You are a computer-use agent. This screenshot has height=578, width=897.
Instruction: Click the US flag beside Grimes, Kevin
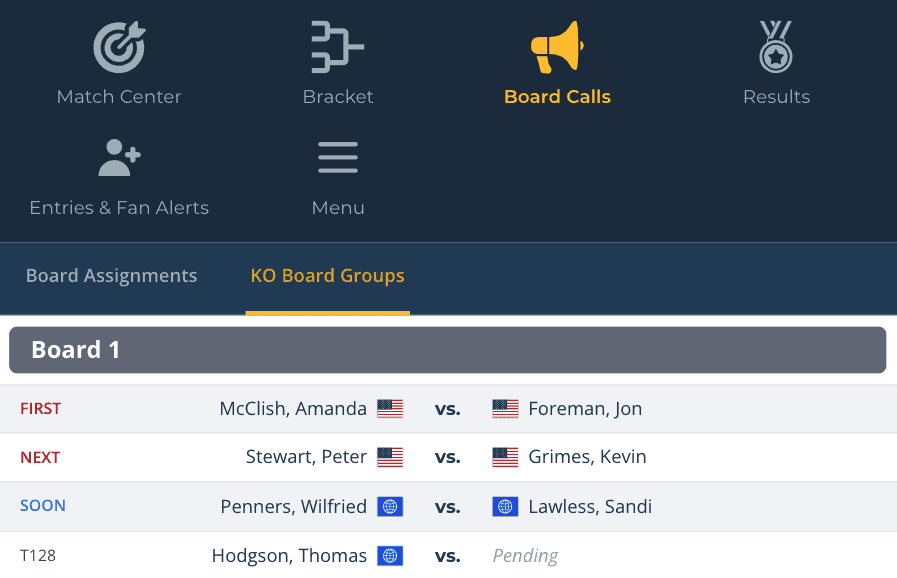click(x=505, y=457)
